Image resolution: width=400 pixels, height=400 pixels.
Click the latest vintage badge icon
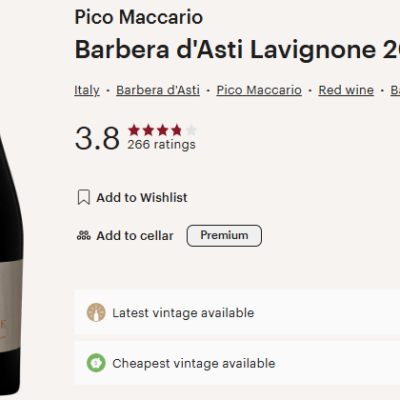[96, 312]
